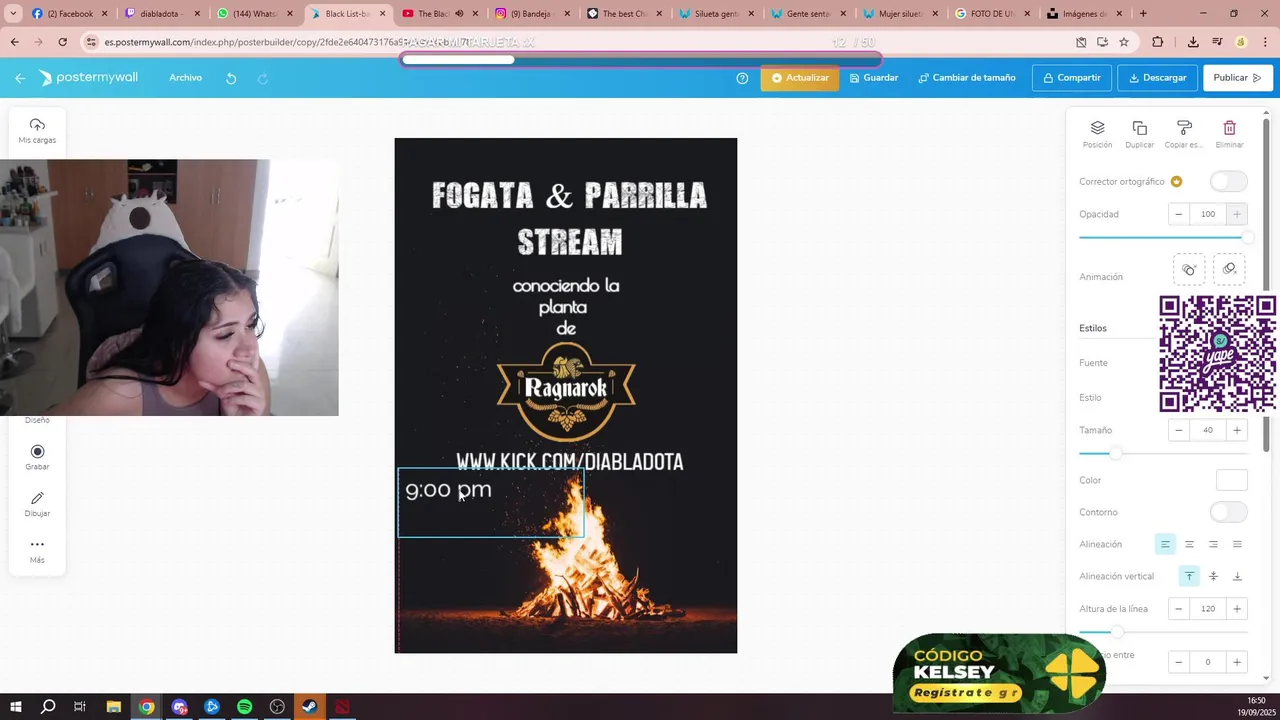
Task: Increase Opacidad value
Action: 1237,214
